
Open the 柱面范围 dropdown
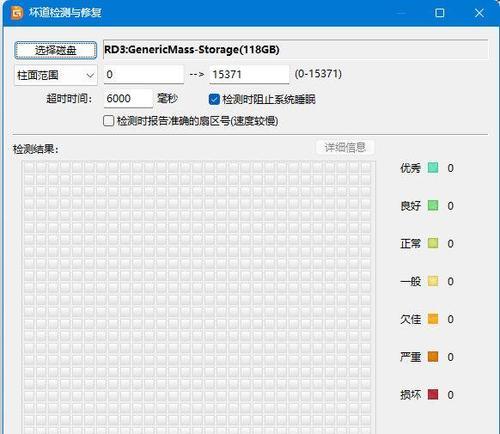[x=56, y=75]
